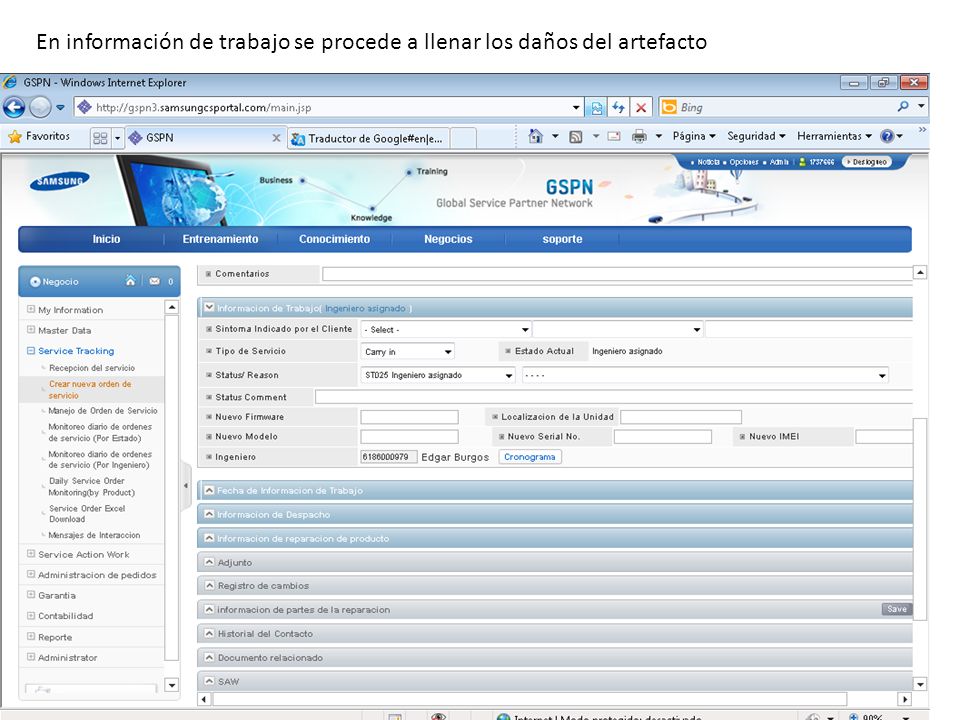Close the GSPN browser tab

tap(276, 138)
